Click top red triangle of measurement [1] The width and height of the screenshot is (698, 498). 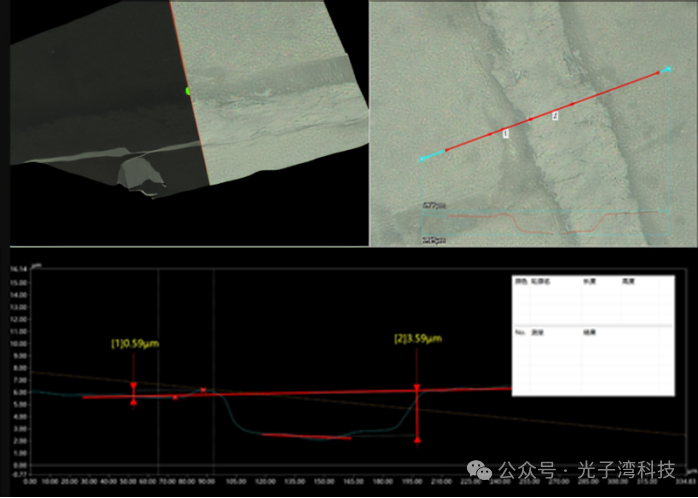[x=134, y=385]
